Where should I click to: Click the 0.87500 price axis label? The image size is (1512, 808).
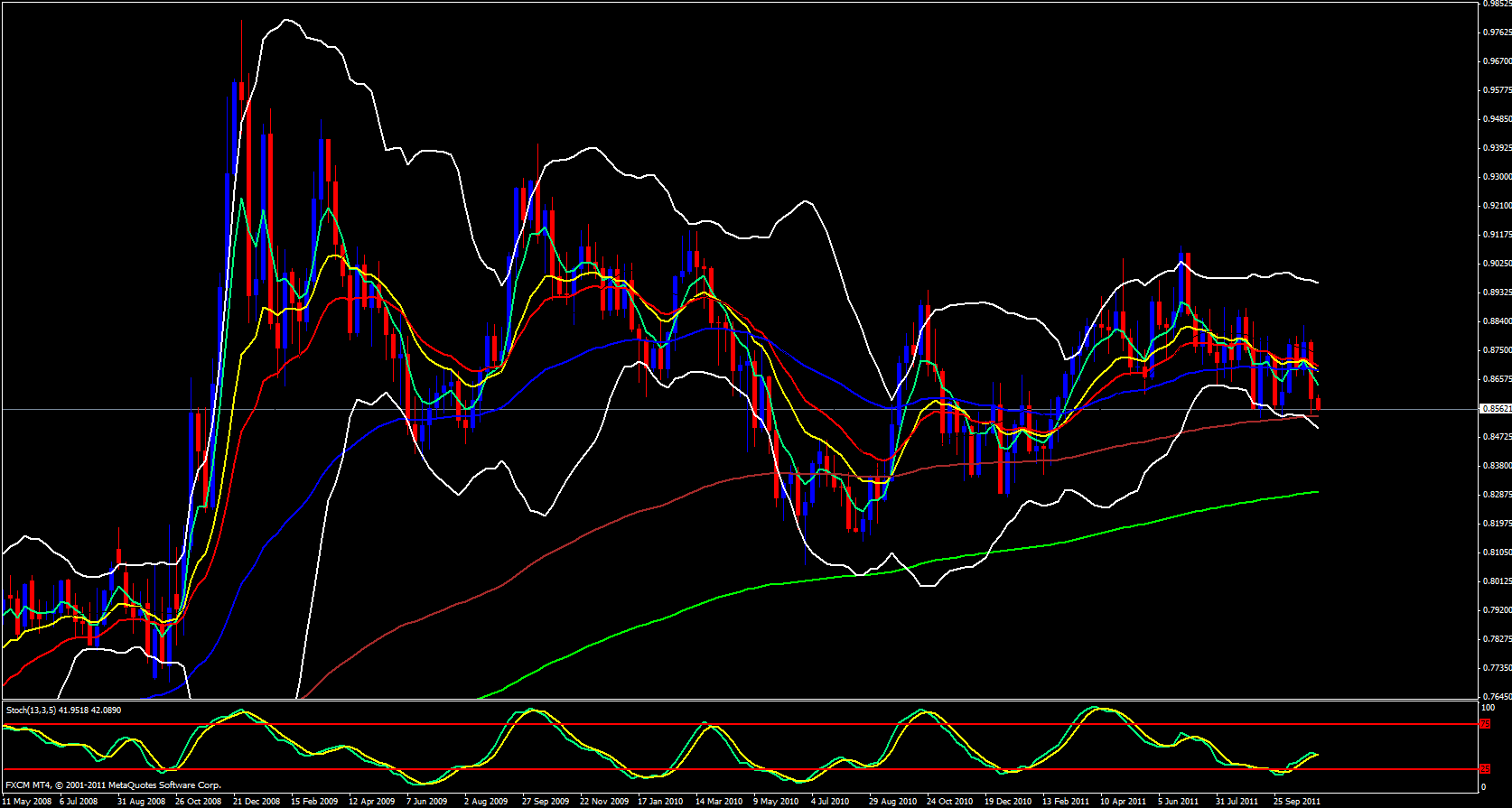click(1497, 350)
